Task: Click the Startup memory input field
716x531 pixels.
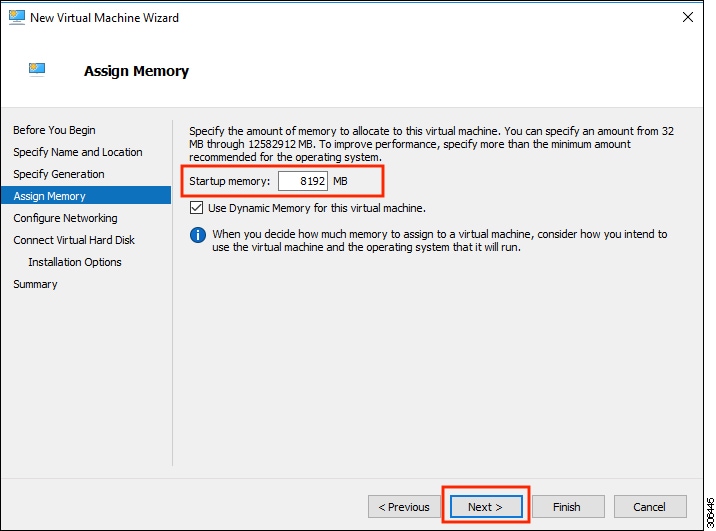Action: [x=303, y=181]
